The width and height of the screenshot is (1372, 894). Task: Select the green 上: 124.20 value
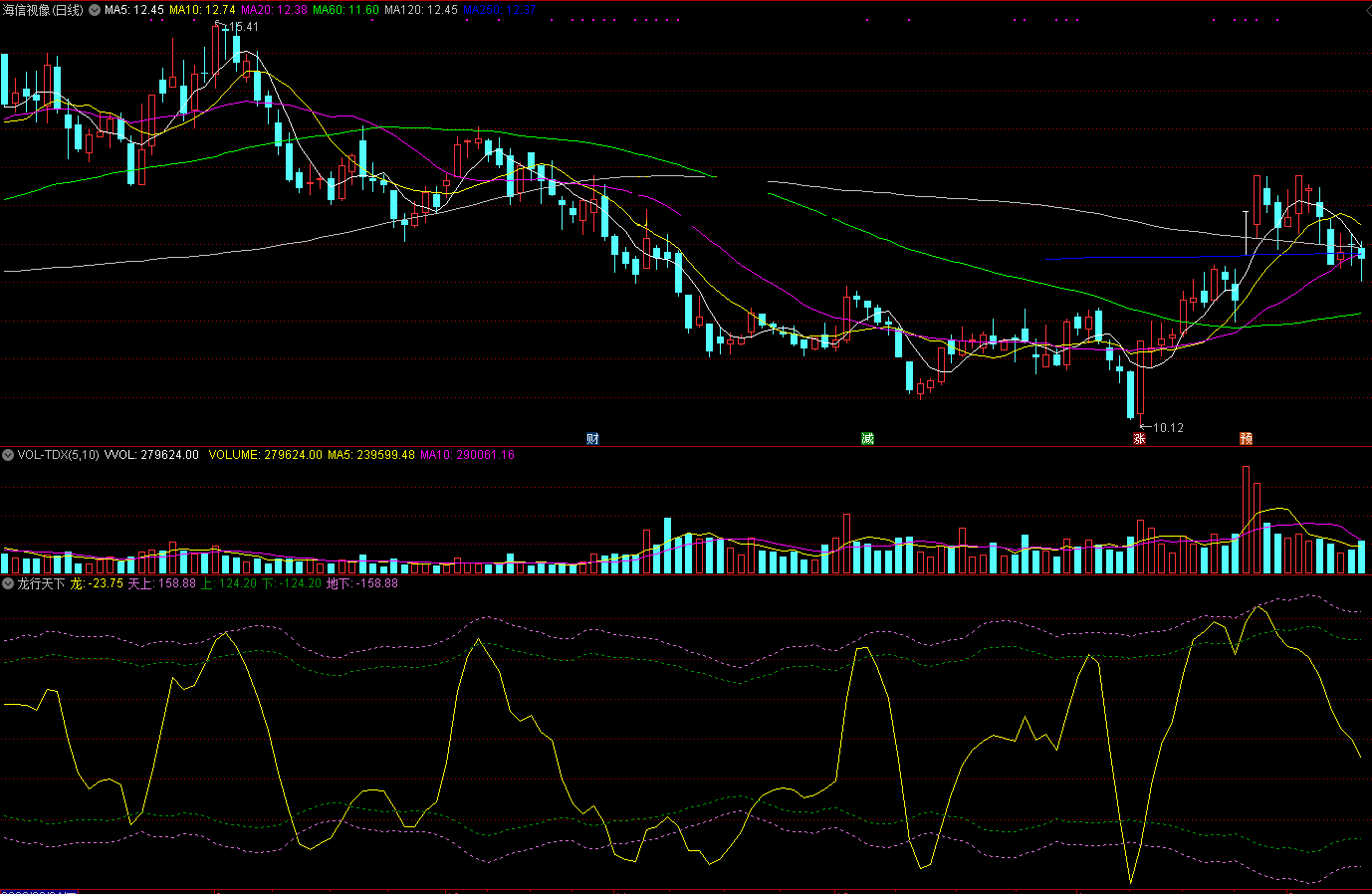(x=229, y=583)
